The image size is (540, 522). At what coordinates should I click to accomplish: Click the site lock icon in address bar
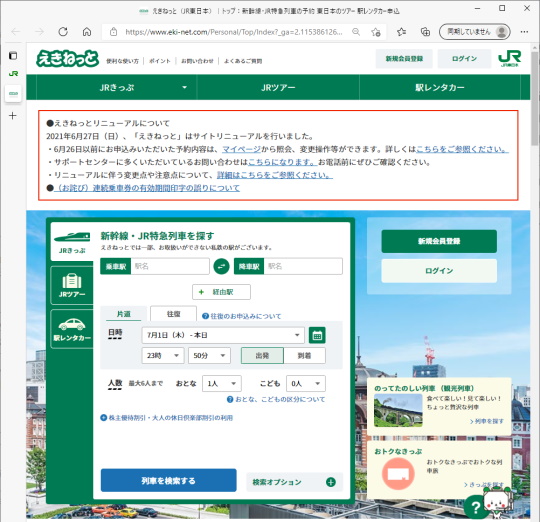coord(113,32)
